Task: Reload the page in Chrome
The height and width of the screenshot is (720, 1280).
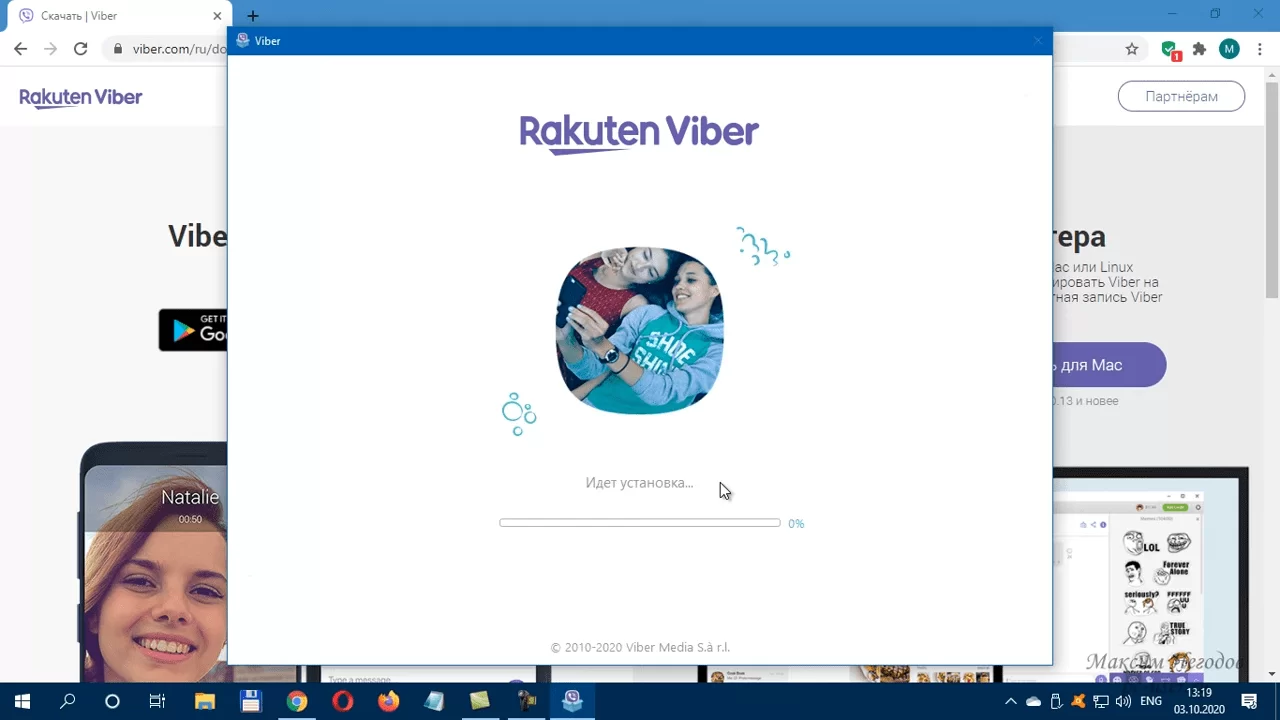Action: click(x=81, y=49)
